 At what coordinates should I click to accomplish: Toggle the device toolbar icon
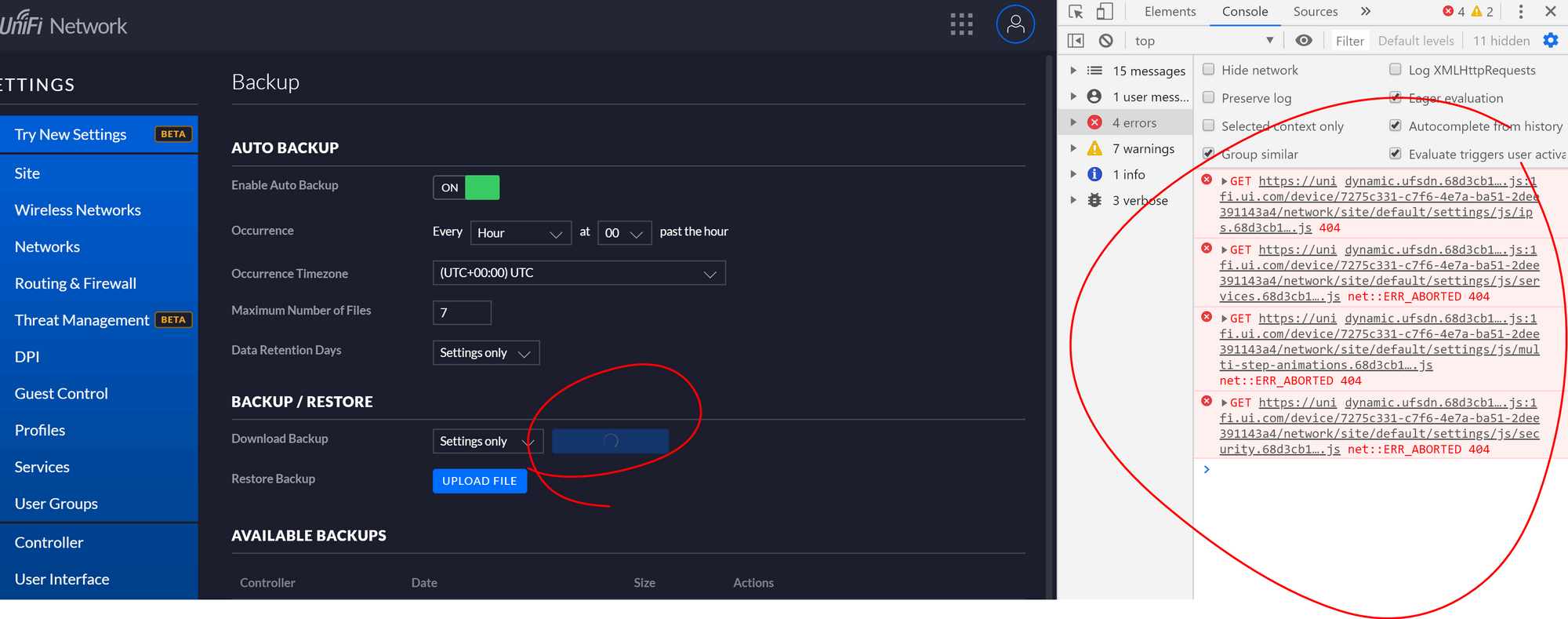coord(1105,12)
